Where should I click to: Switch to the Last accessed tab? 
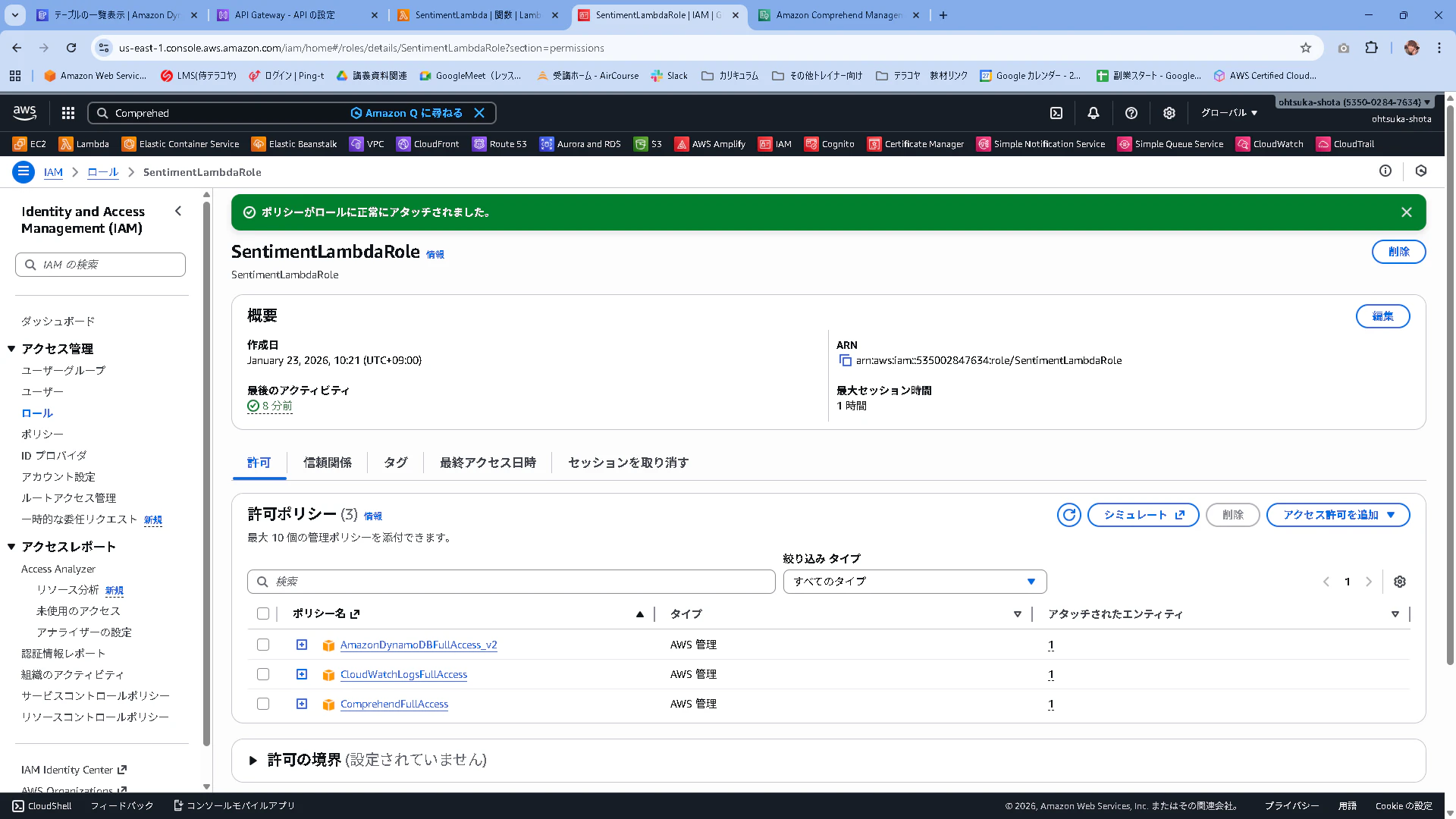(488, 463)
